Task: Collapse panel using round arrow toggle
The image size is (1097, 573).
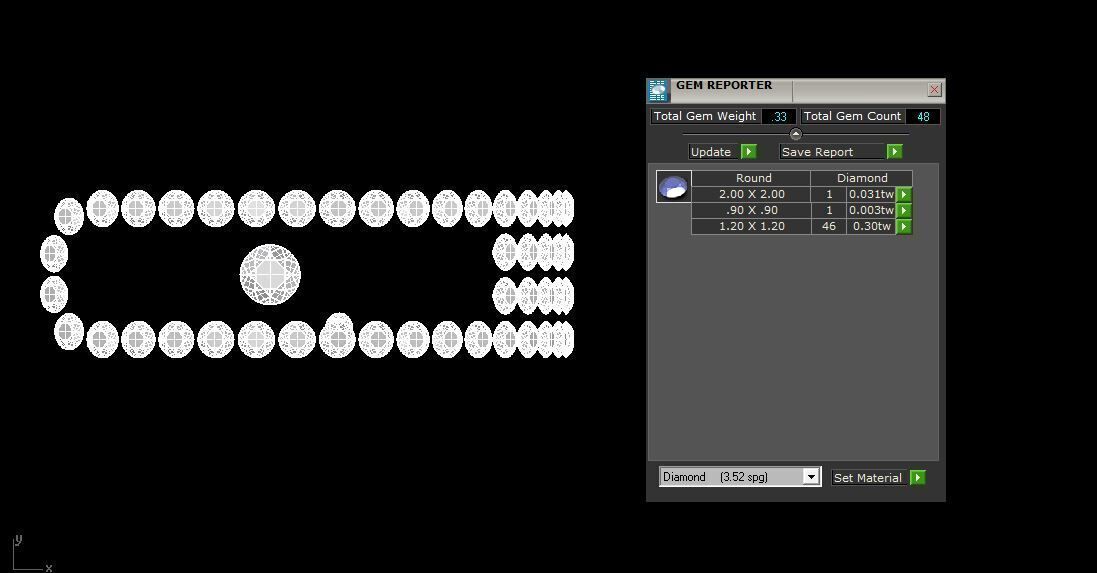Action: (795, 134)
